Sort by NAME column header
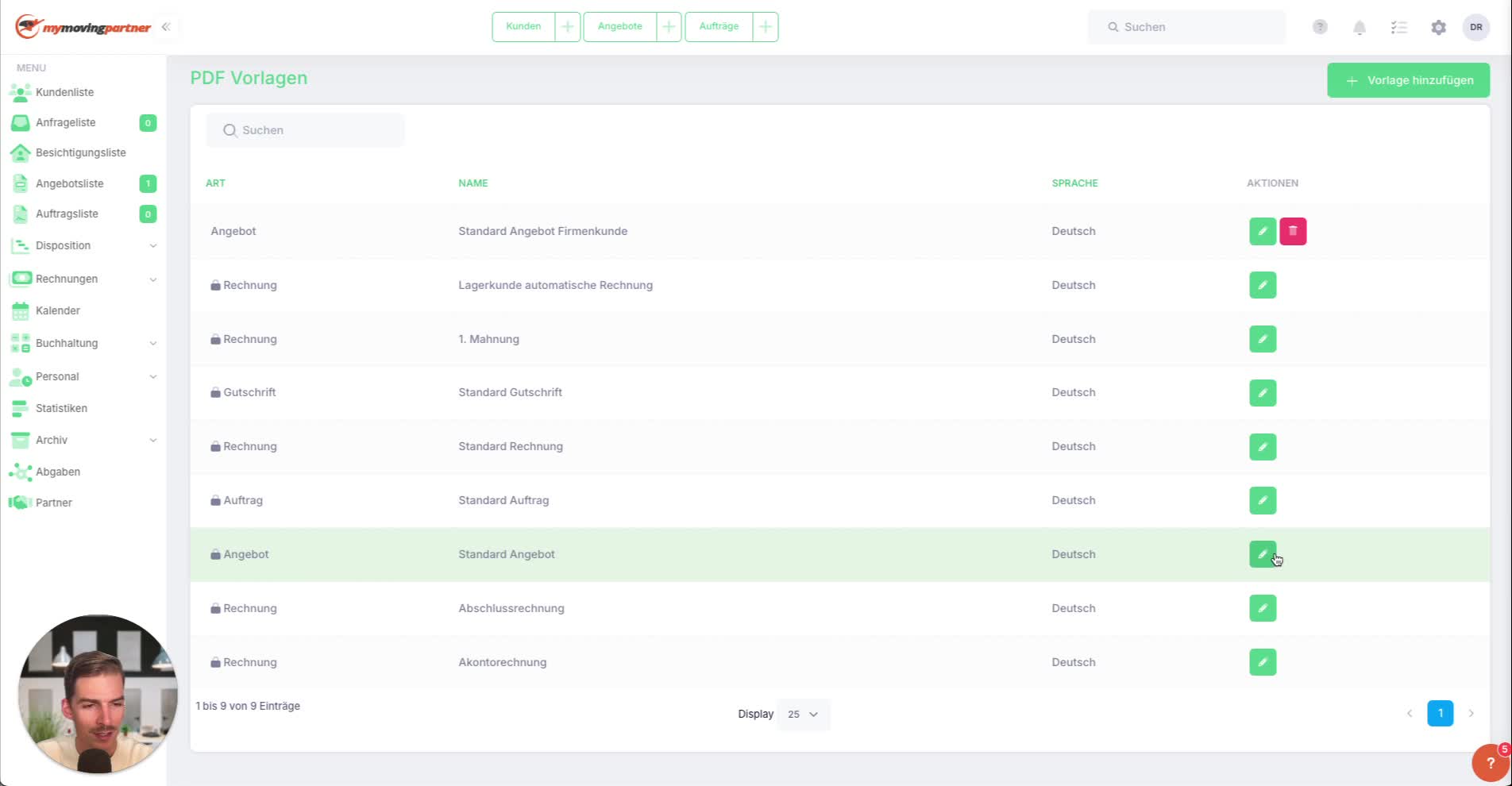The height and width of the screenshot is (786, 1512). click(473, 183)
